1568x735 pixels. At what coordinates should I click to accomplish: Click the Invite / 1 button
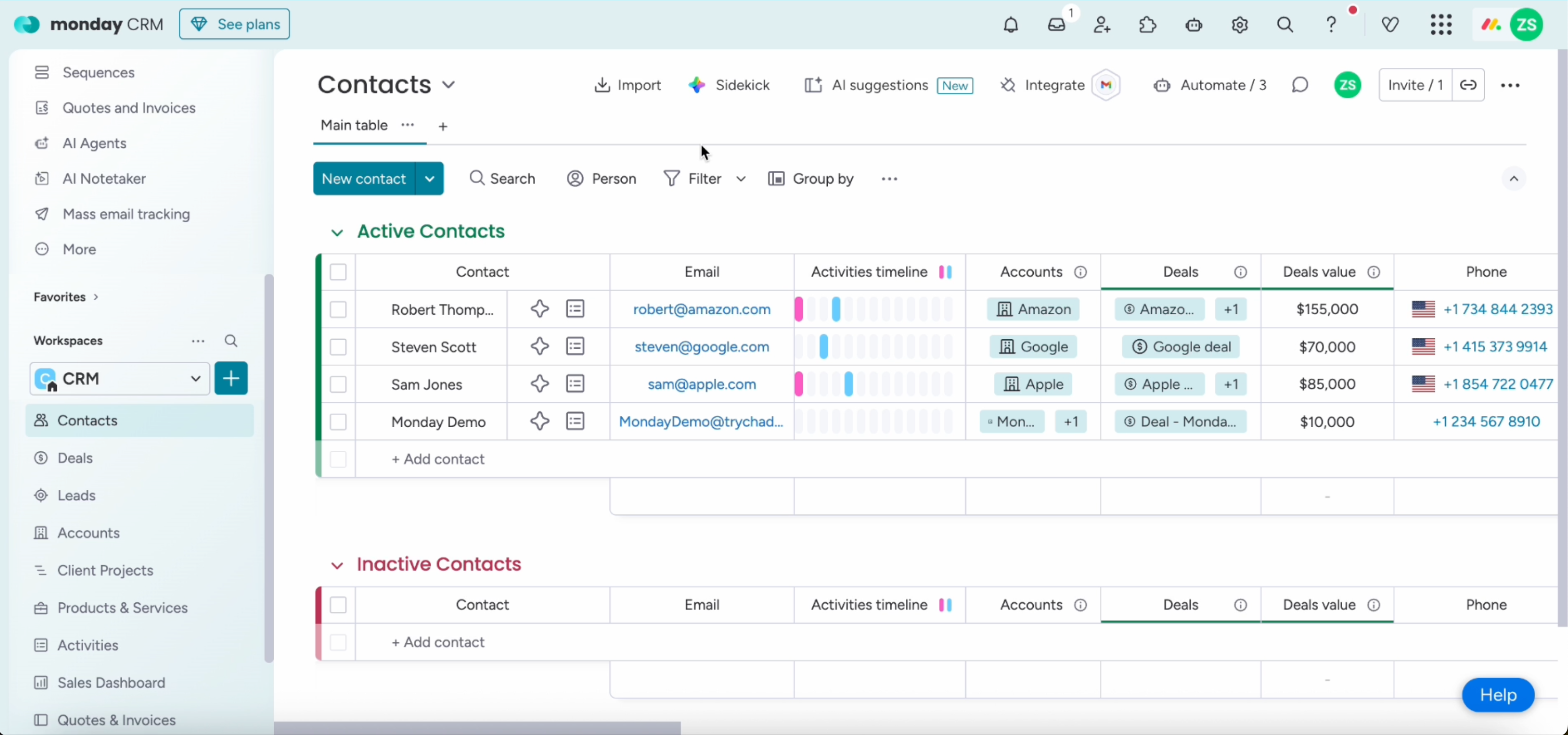point(1415,85)
